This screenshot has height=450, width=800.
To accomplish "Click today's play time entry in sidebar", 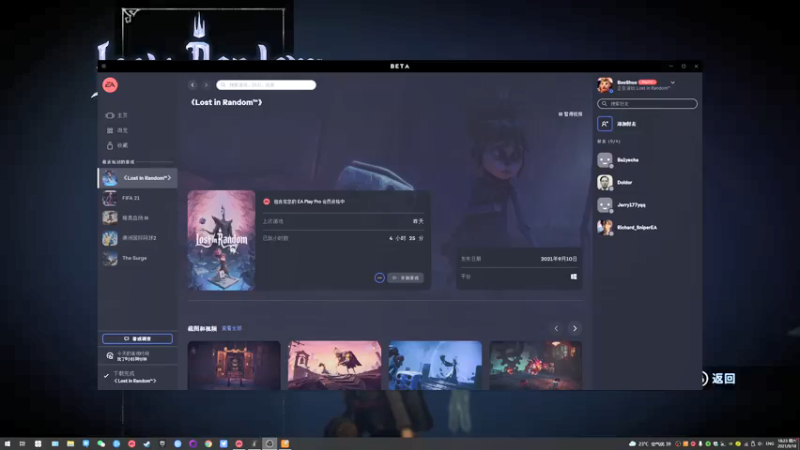I will pos(138,356).
